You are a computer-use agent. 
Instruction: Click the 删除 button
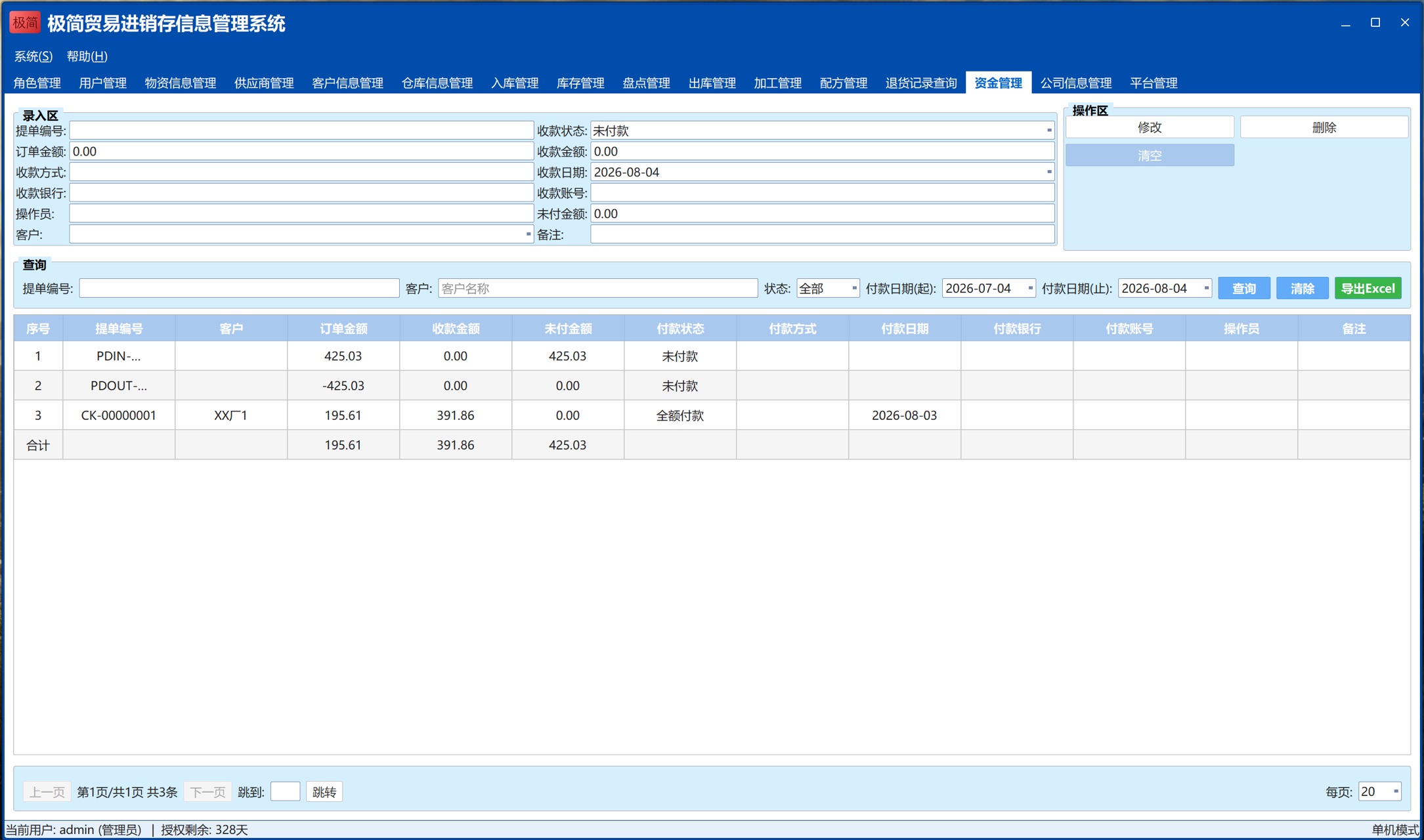[1324, 127]
